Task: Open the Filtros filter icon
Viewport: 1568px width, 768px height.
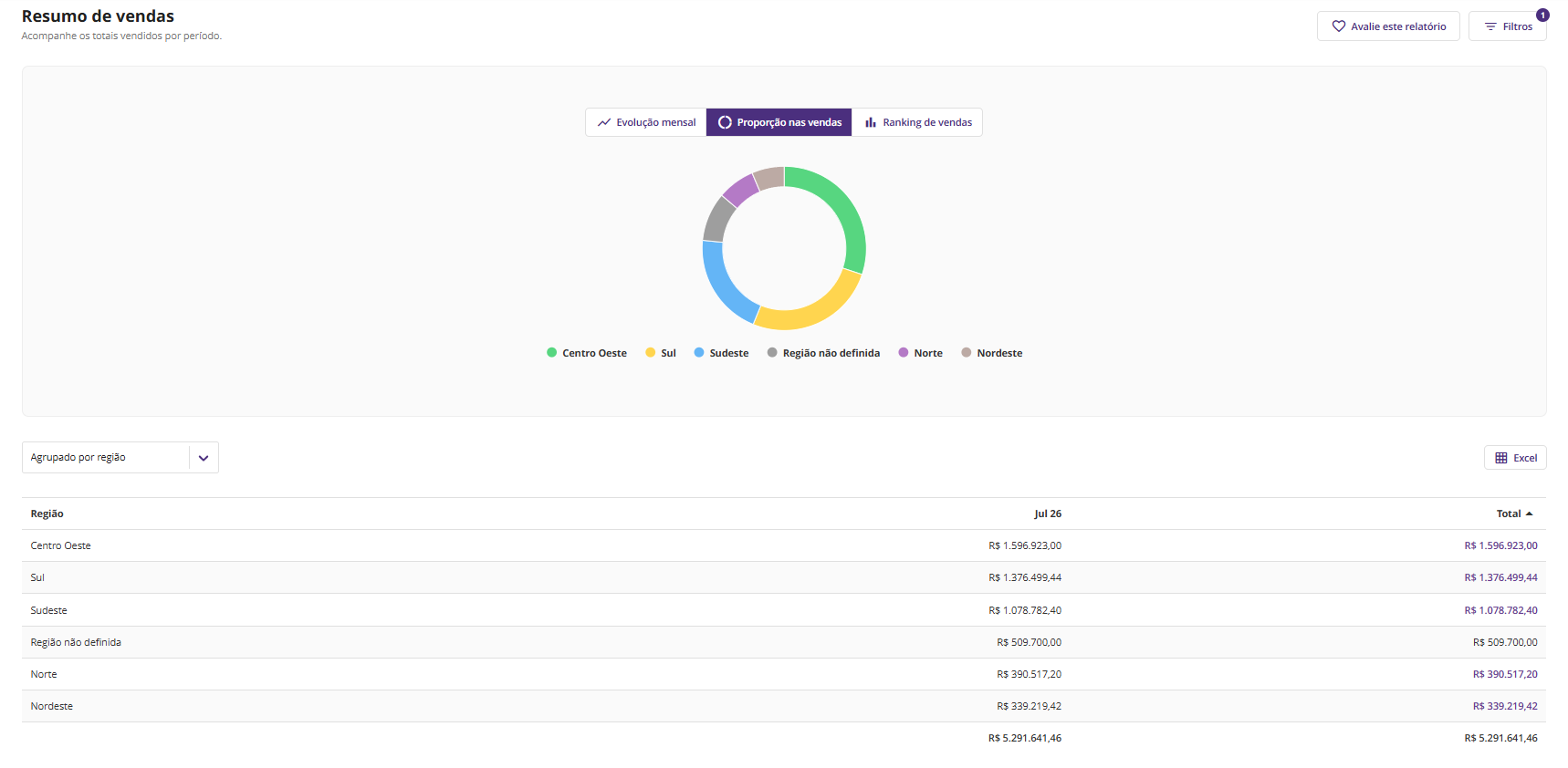Action: pos(1490,26)
